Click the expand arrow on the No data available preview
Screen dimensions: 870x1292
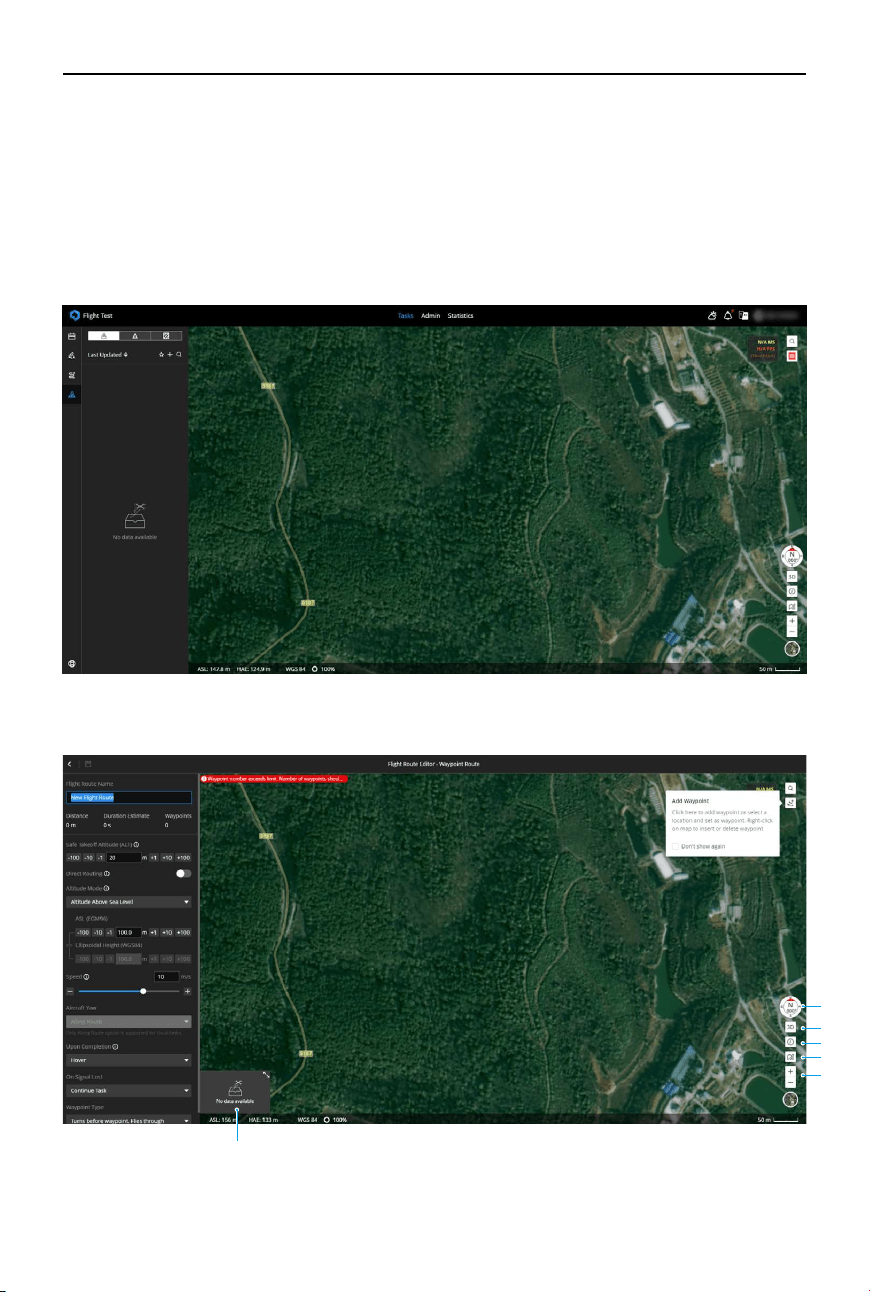click(x=266, y=1074)
